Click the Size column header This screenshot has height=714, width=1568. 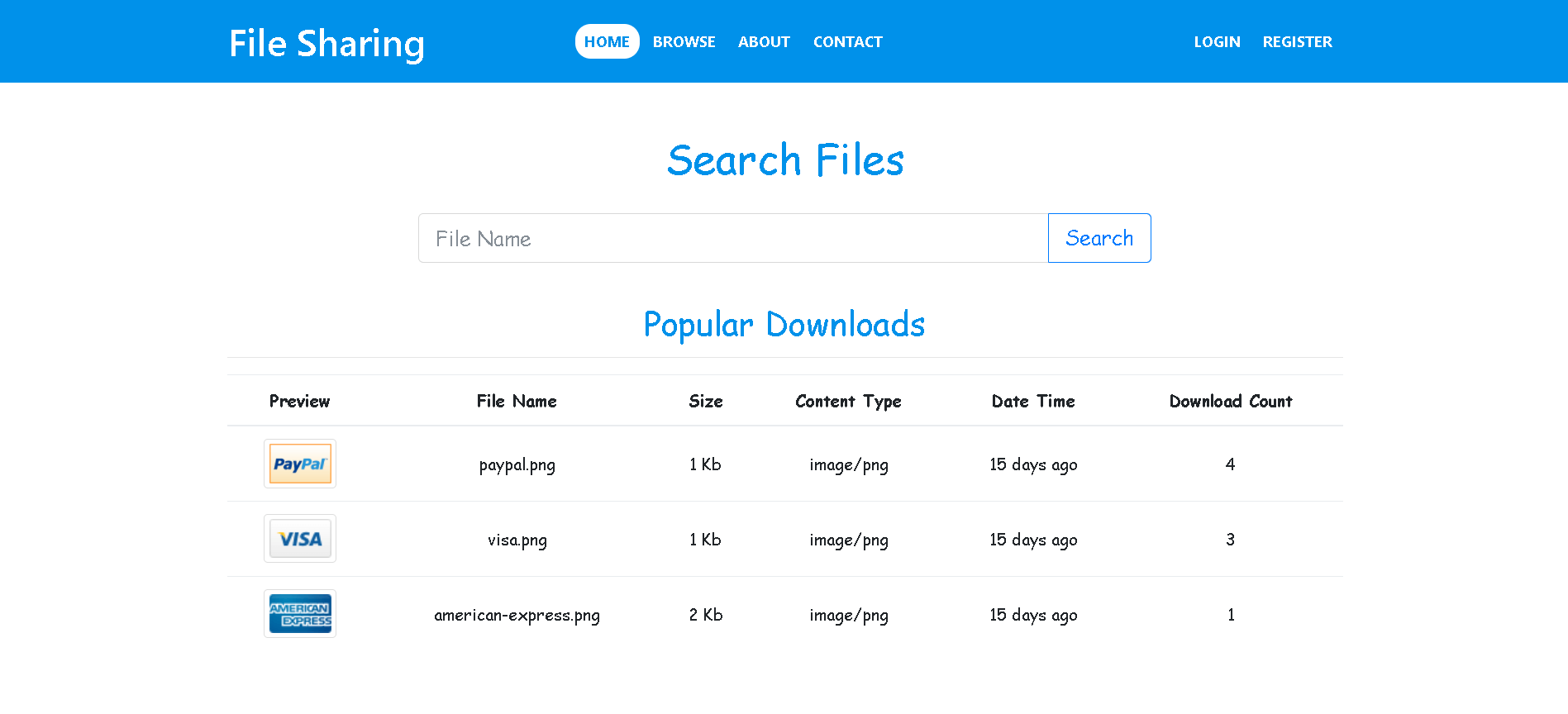[x=706, y=401]
